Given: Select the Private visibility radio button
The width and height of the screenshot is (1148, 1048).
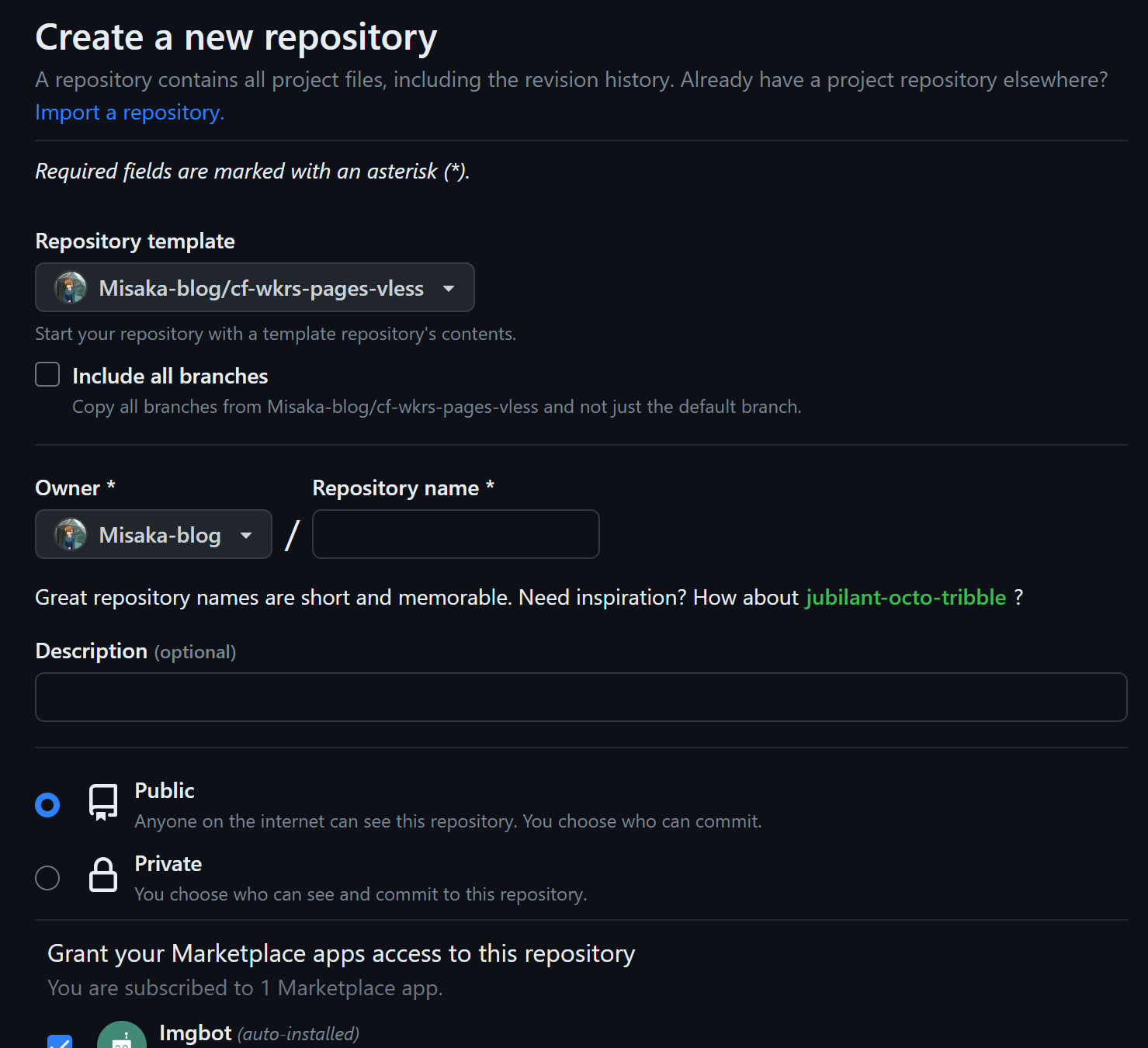Looking at the screenshot, I should 47,878.
